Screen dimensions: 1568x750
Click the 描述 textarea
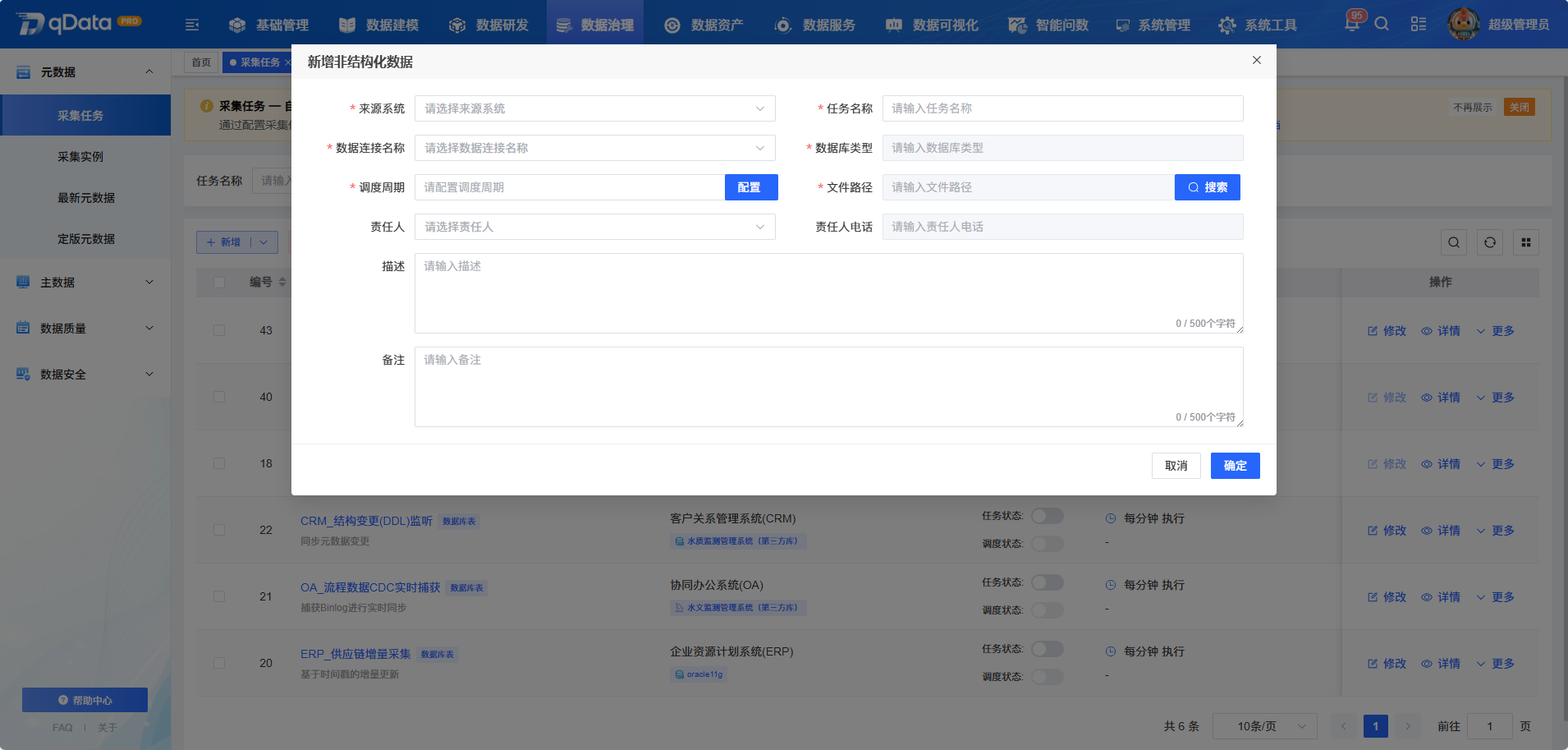829,293
